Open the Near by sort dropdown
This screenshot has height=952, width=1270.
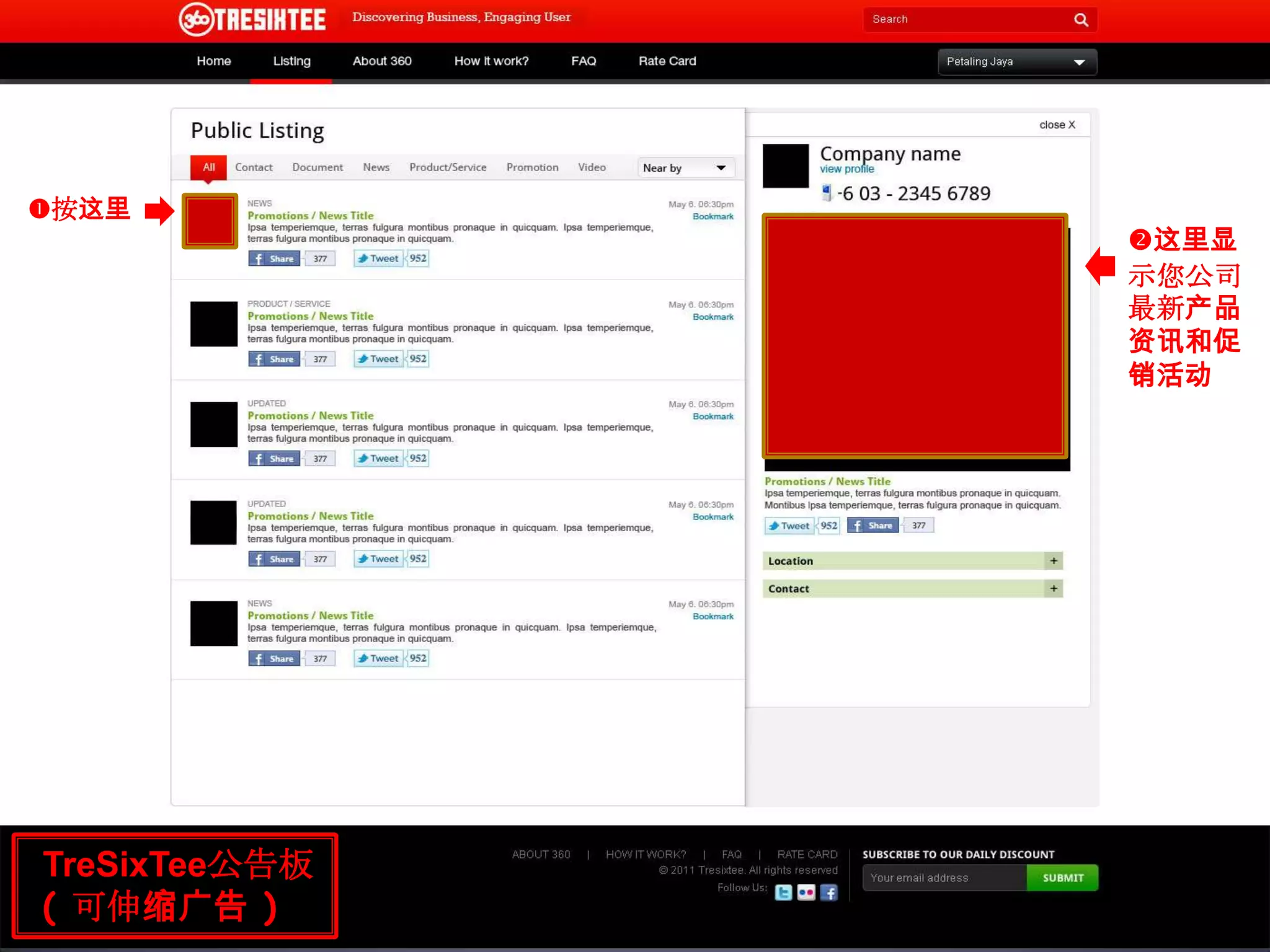point(685,168)
